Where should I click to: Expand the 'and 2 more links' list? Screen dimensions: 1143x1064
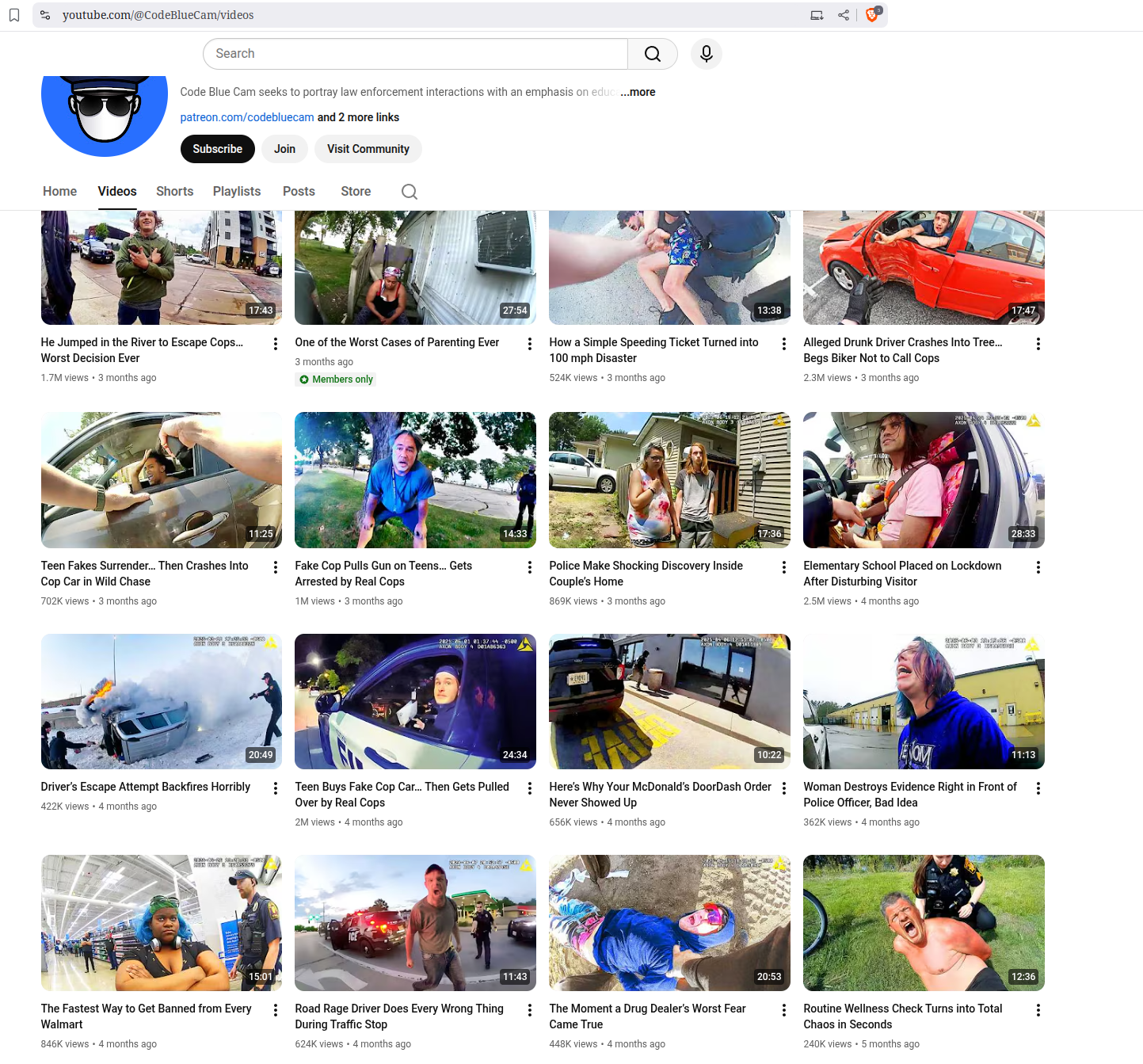pyautogui.click(x=358, y=117)
